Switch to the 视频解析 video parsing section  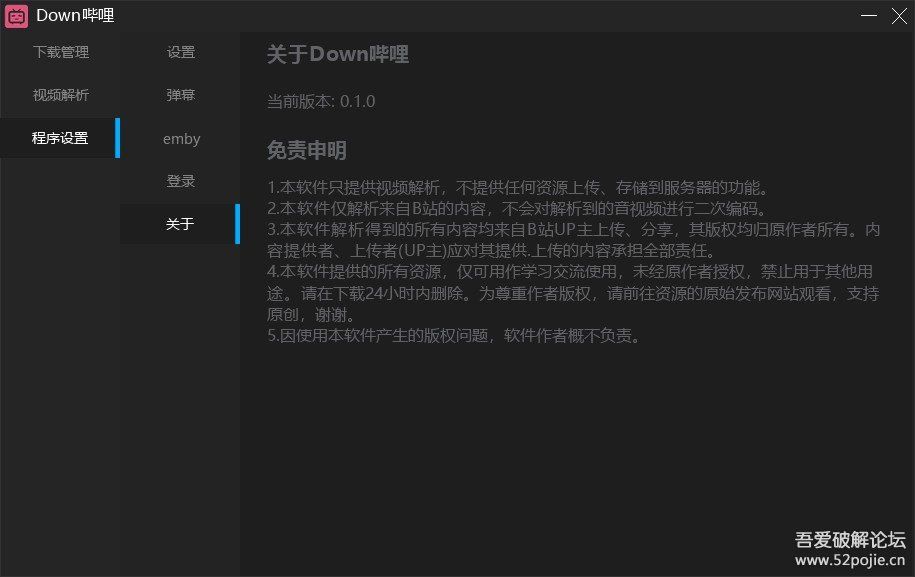(59, 94)
